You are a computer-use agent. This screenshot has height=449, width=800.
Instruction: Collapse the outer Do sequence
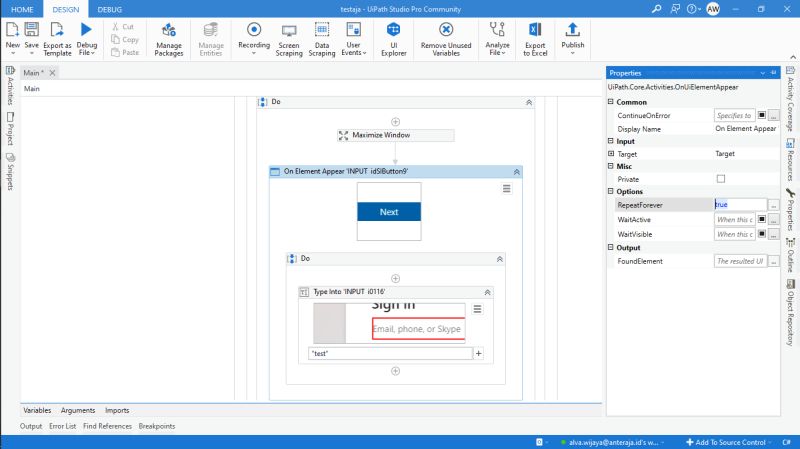pyautogui.click(x=529, y=103)
